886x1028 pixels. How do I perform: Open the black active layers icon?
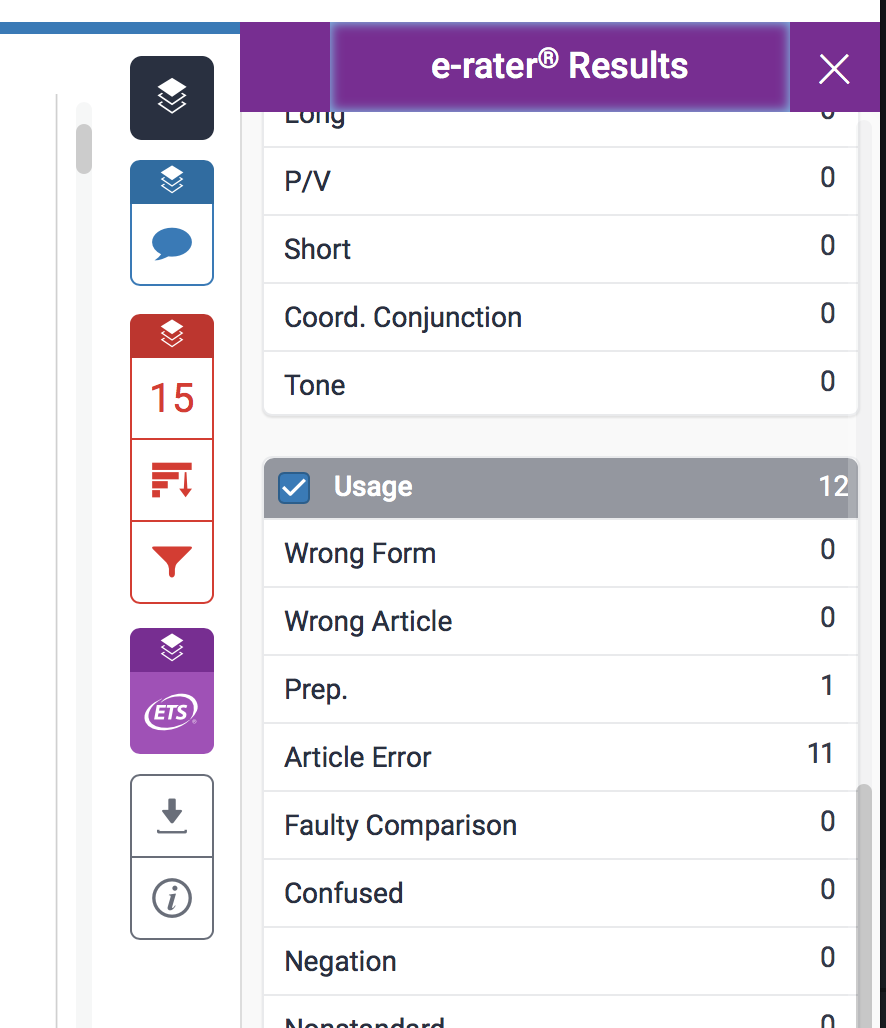[172, 98]
